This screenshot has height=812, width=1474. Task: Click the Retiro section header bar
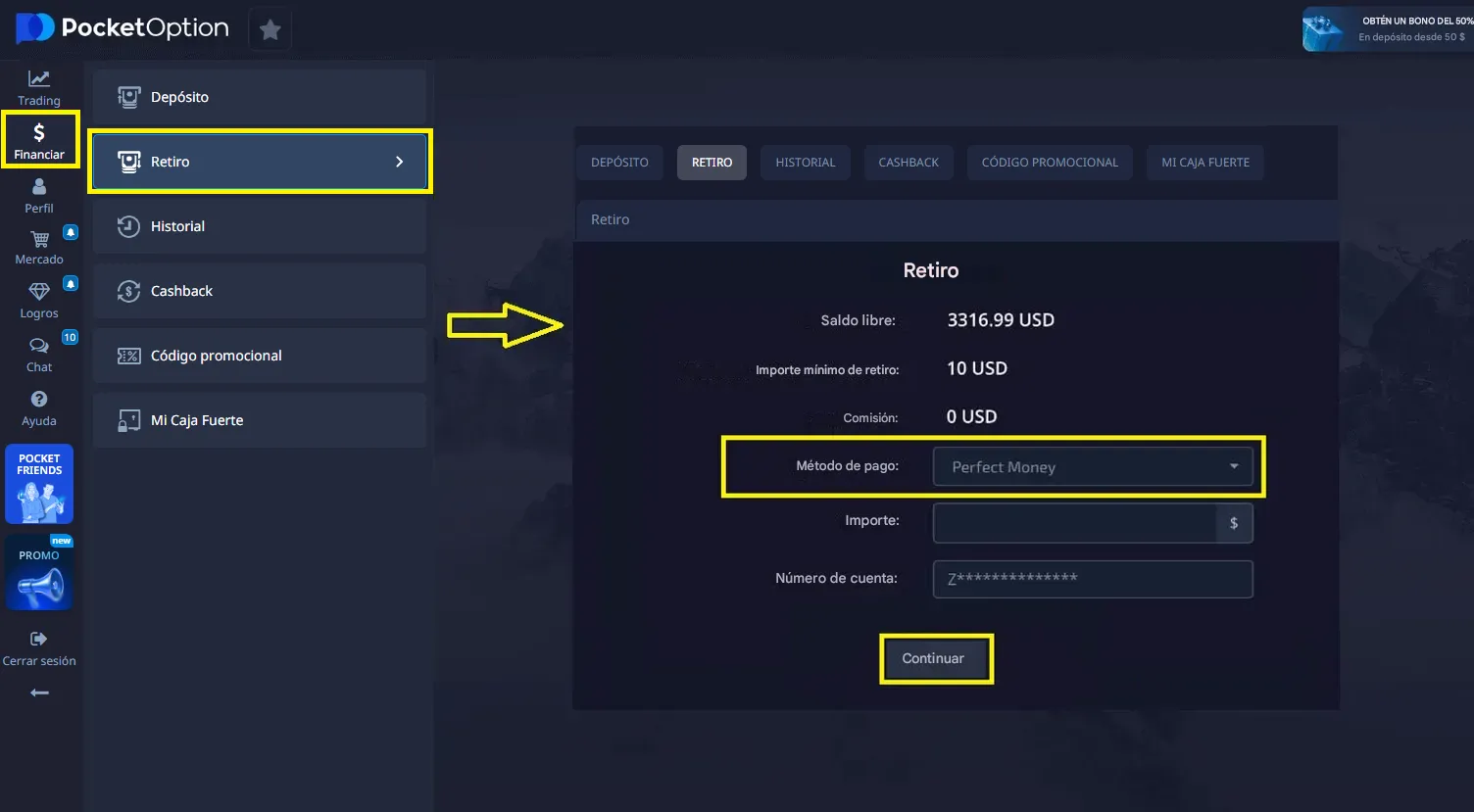956,220
